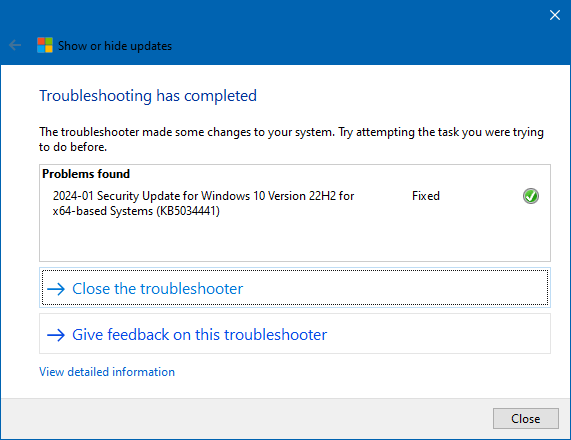Click the Show or hide updates title
Screen dimensions: 571x440
[x=115, y=46]
